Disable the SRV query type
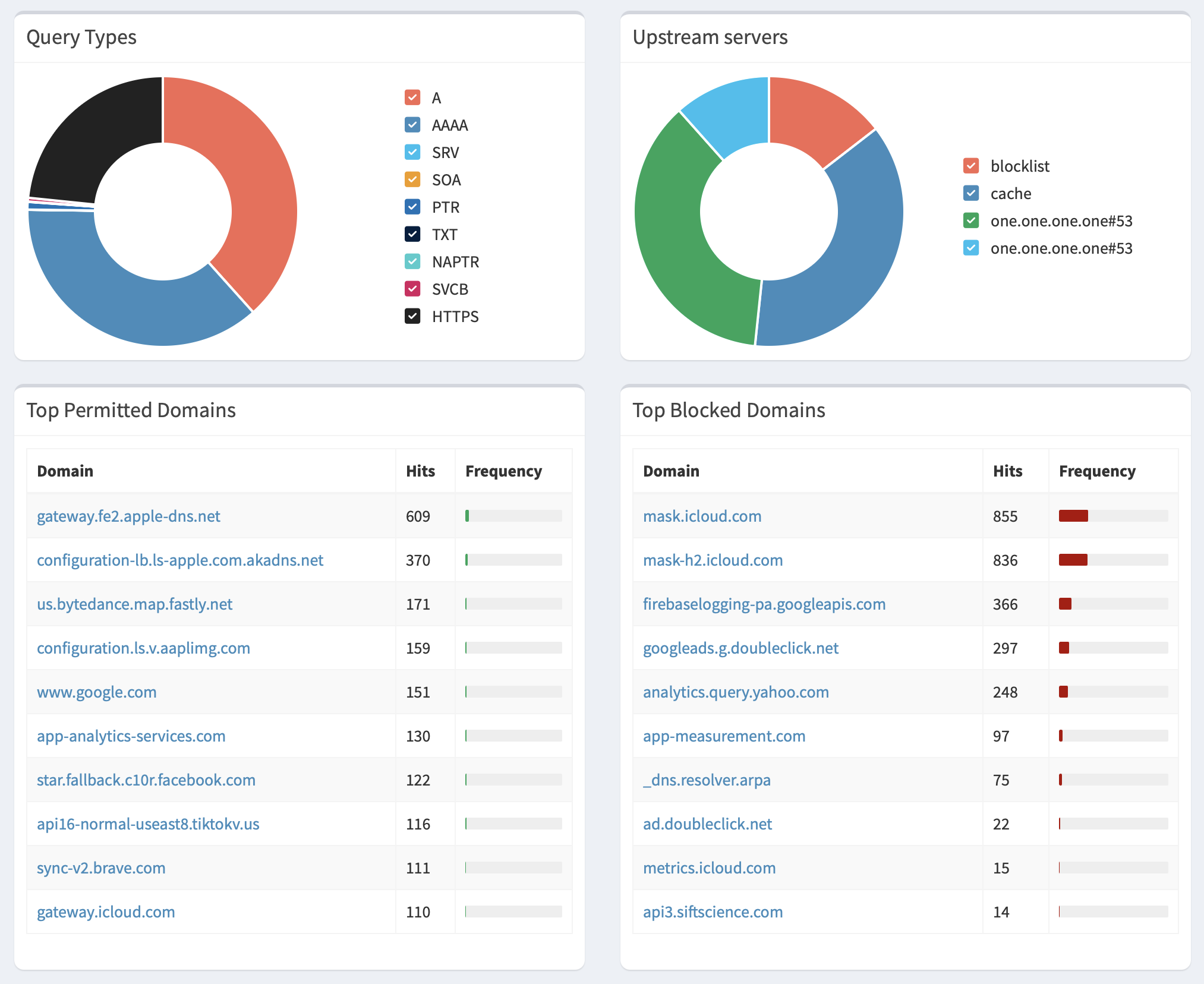This screenshot has height=984, width=1204. [x=412, y=152]
